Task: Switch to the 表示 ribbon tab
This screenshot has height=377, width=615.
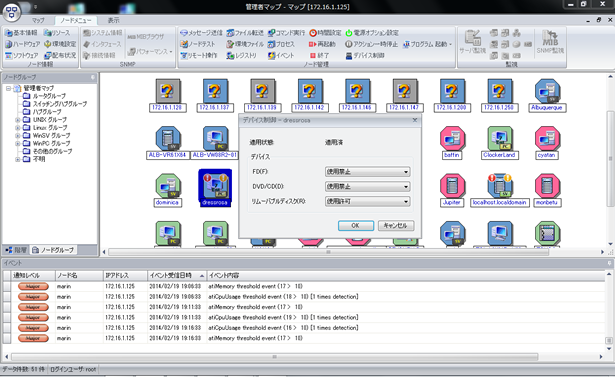Action: tap(113, 20)
